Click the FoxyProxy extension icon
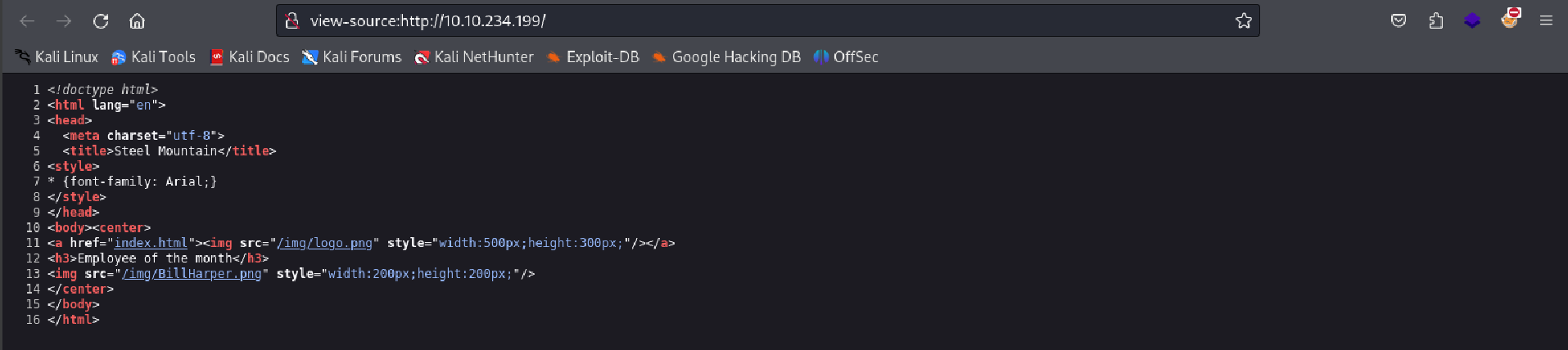The height and width of the screenshot is (350, 1568). coord(1510,19)
